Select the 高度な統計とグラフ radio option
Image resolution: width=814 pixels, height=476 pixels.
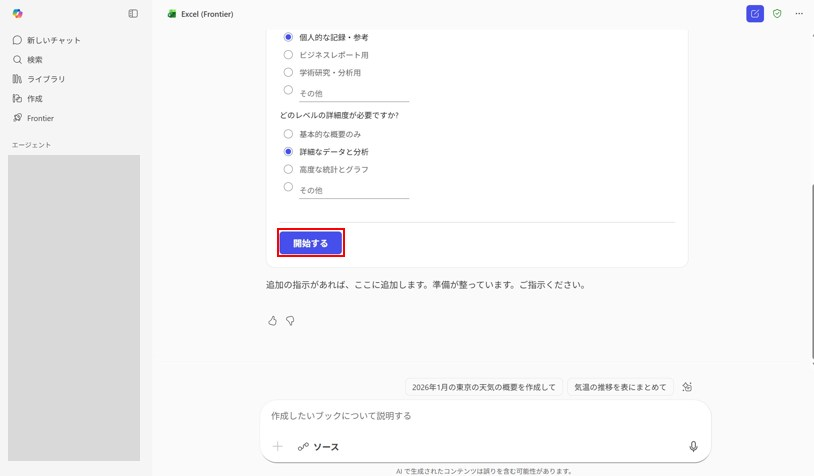coord(288,169)
